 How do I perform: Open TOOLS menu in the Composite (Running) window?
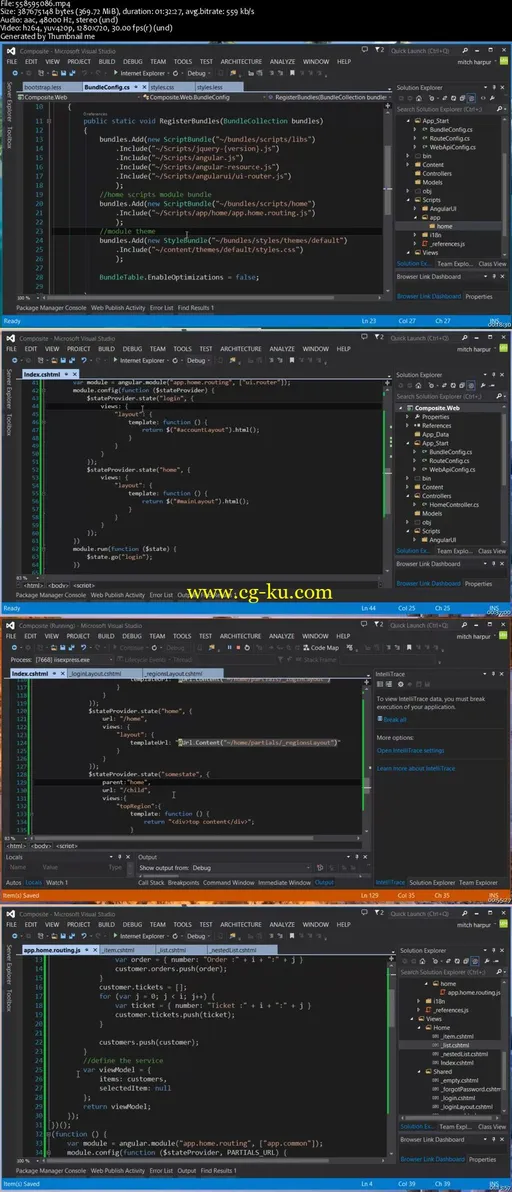pos(182,636)
